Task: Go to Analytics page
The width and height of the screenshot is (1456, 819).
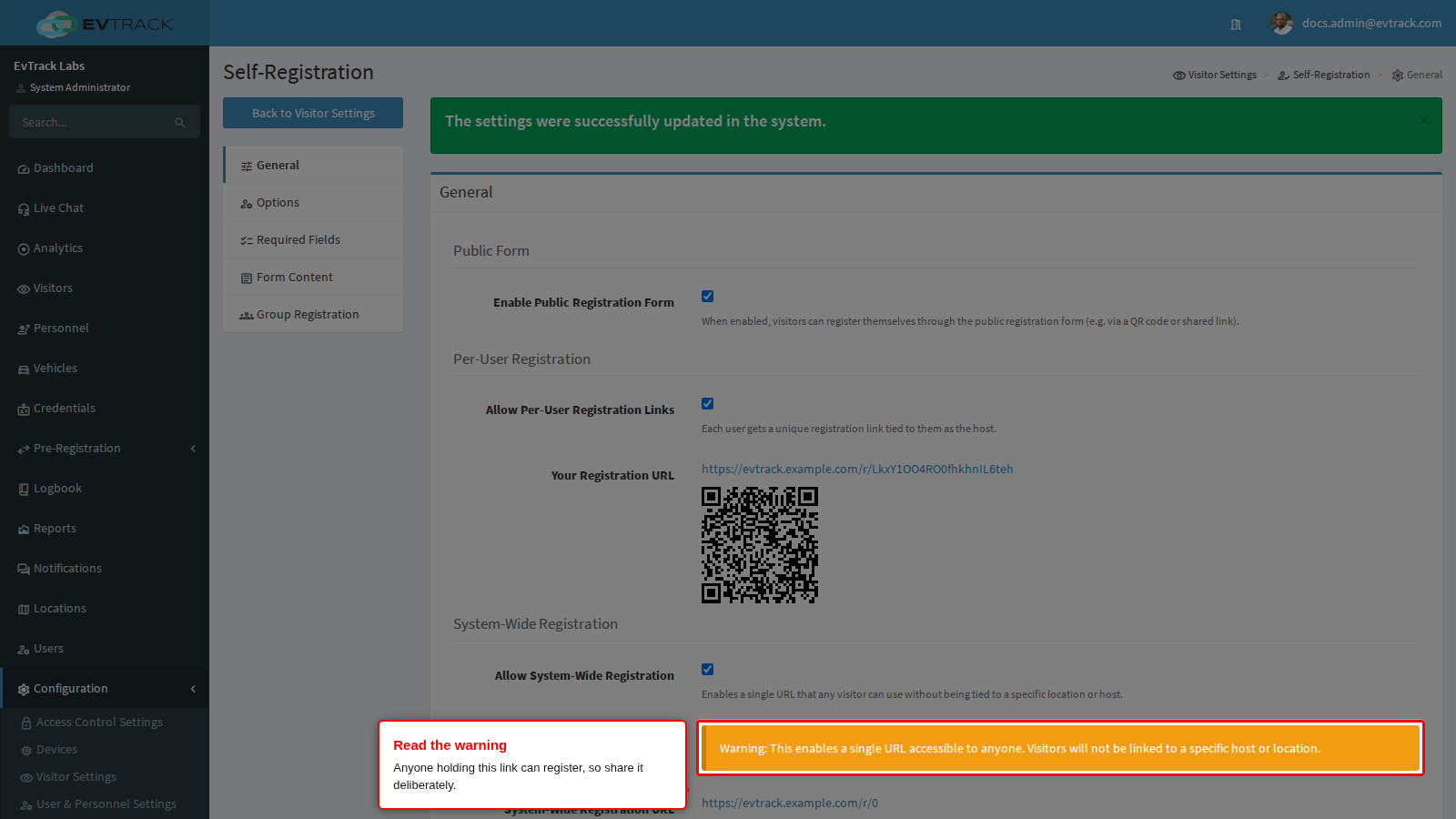Action: point(105,248)
